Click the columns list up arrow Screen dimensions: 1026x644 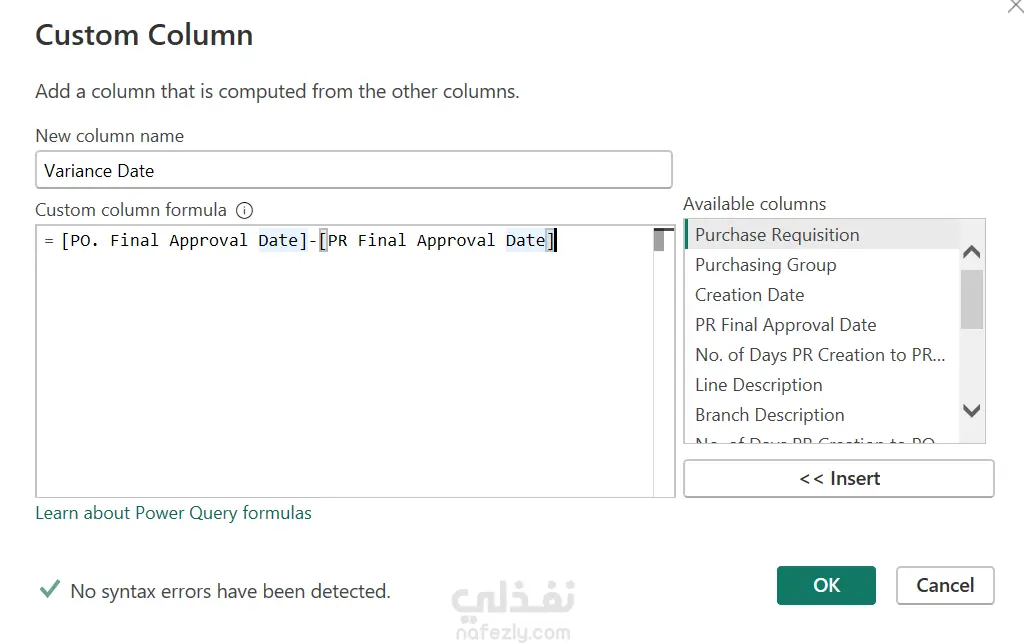(972, 252)
